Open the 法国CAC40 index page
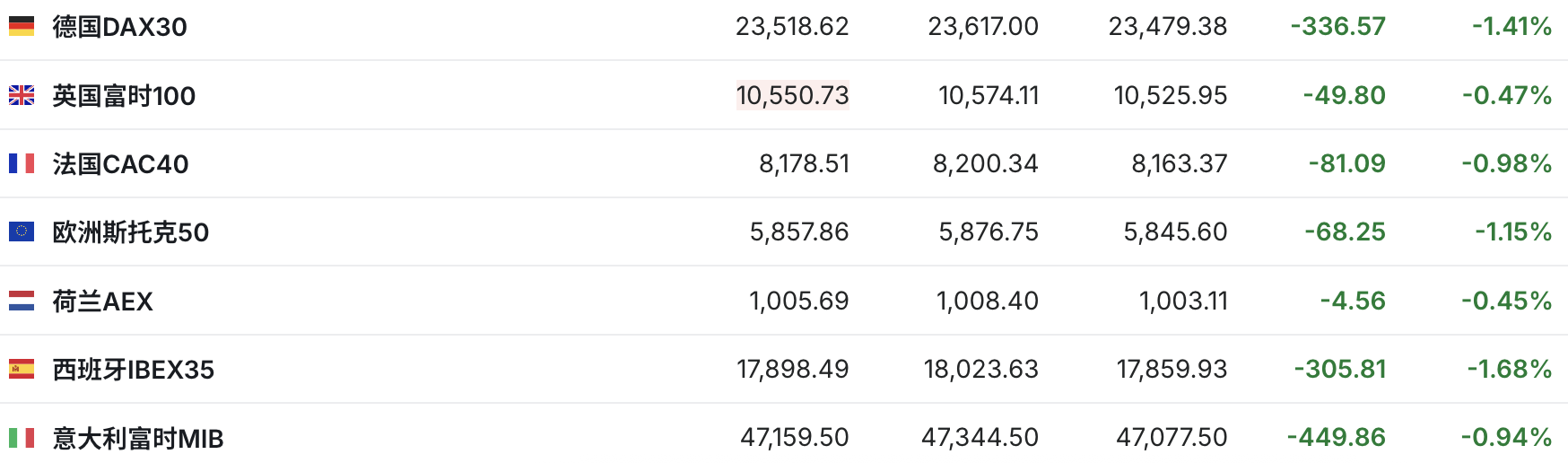 [x=120, y=163]
